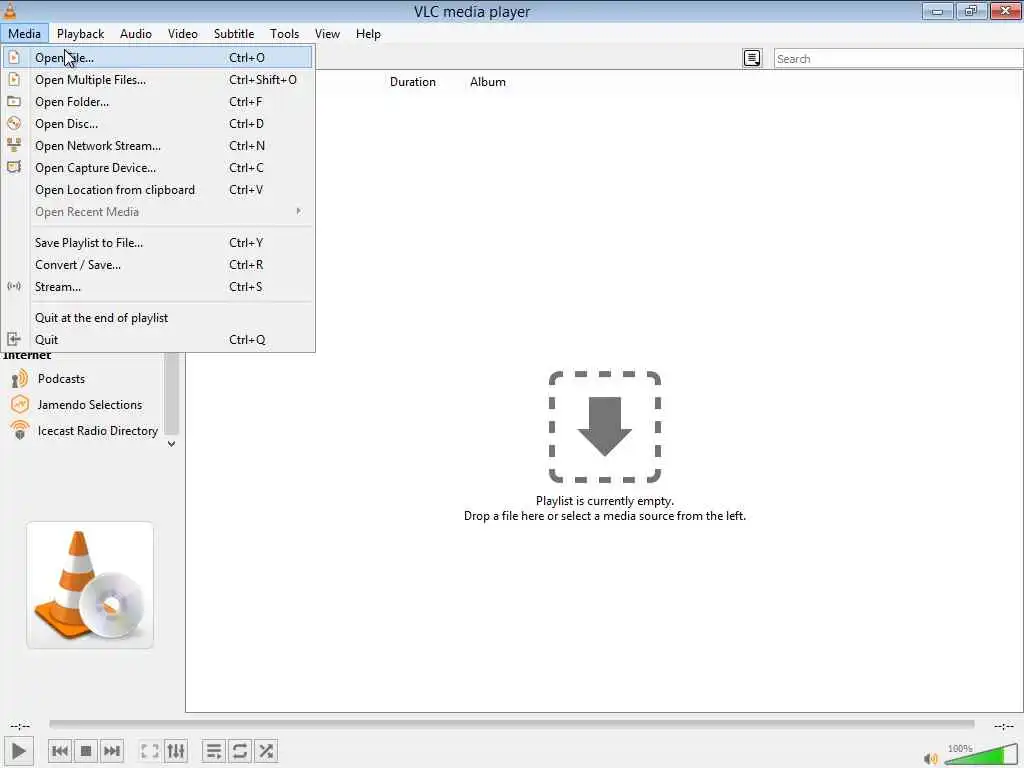Click the empty playlist drop icon

coord(605,427)
